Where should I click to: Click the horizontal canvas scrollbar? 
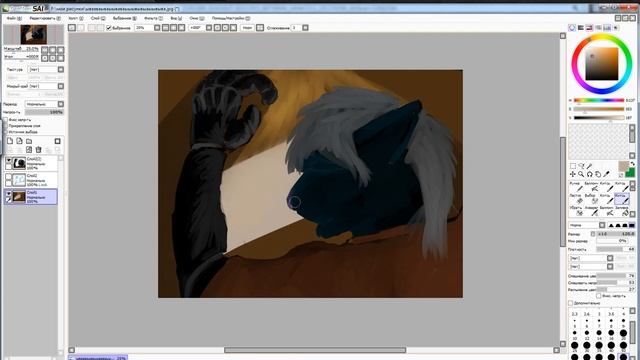[x=315, y=350]
